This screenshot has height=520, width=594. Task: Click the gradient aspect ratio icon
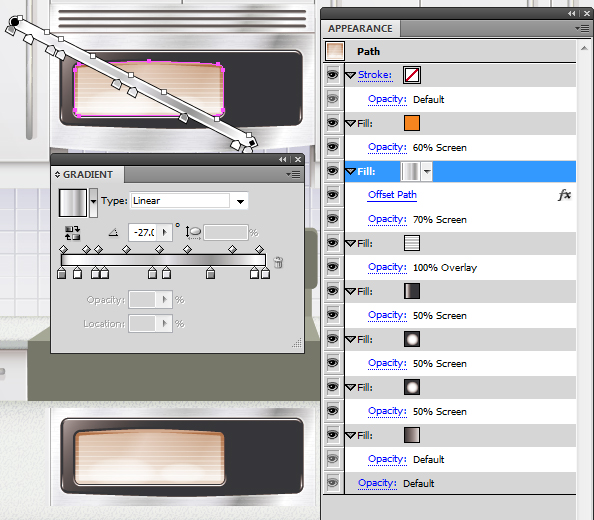point(193,232)
